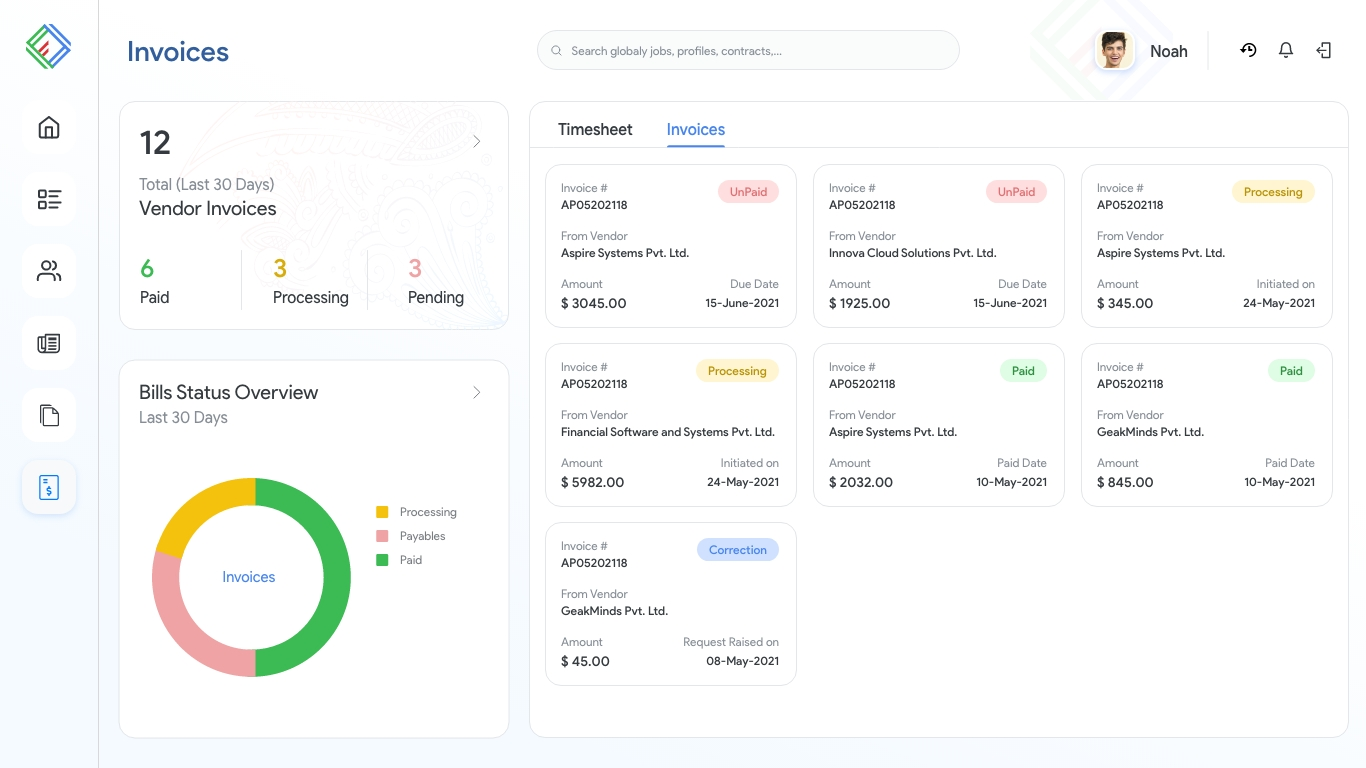Click the app logo
The width and height of the screenshot is (1366, 768).
pyautogui.click(x=49, y=46)
